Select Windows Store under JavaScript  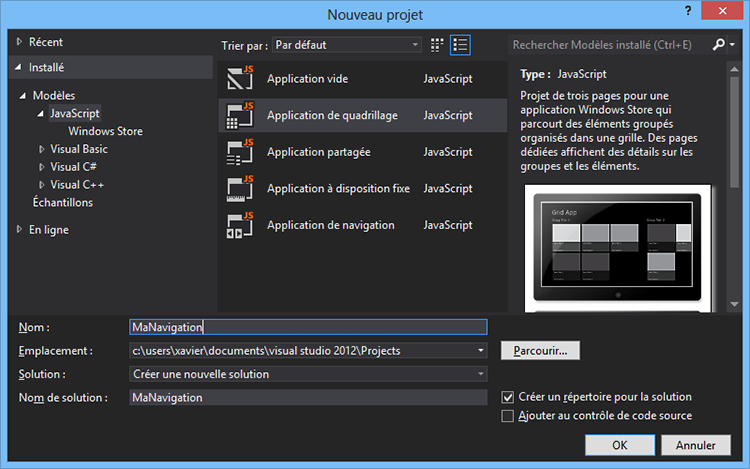coord(105,131)
